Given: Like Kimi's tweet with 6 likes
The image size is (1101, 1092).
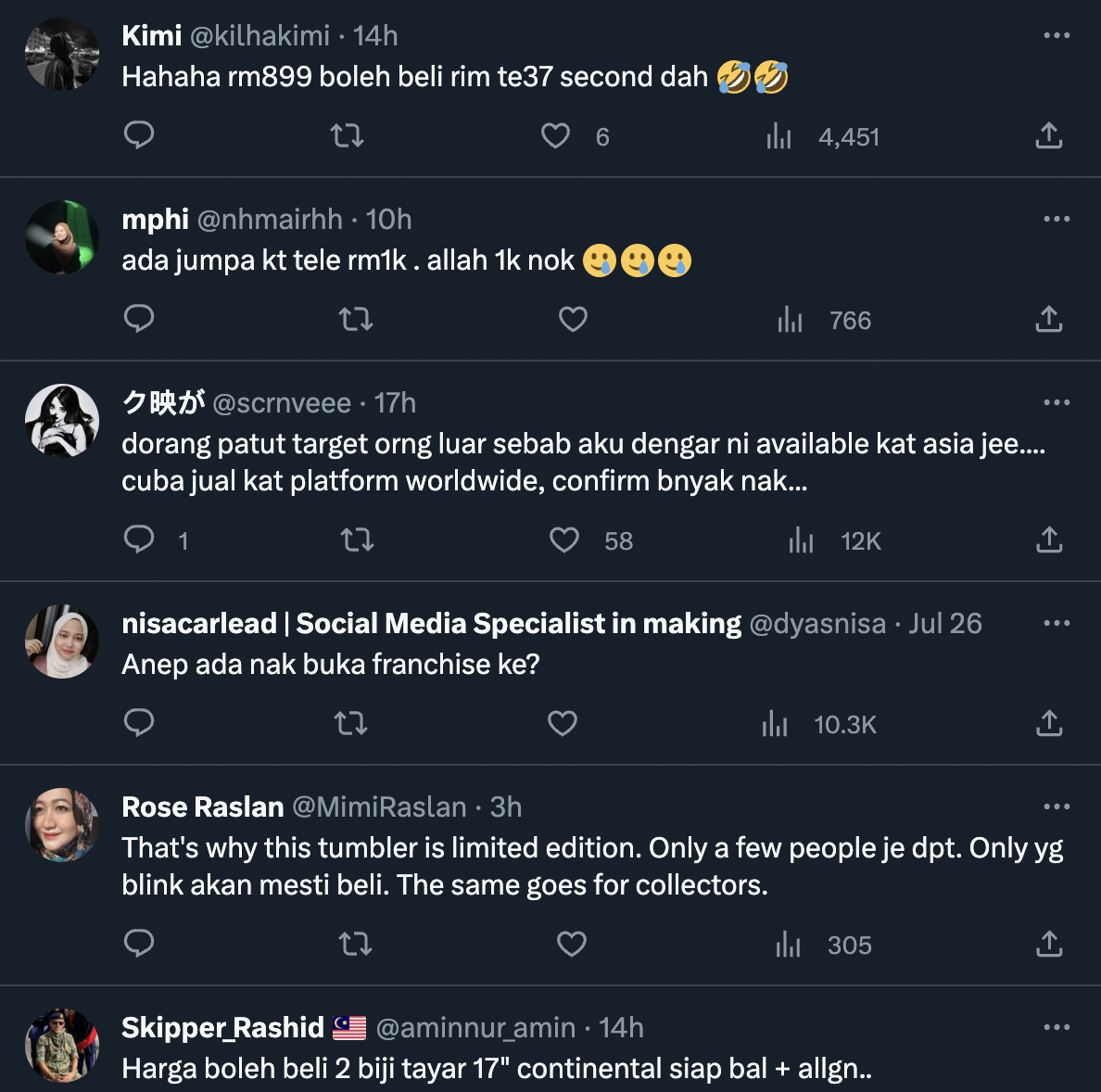Looking at the screenshot, I should (x=556, y=136).
